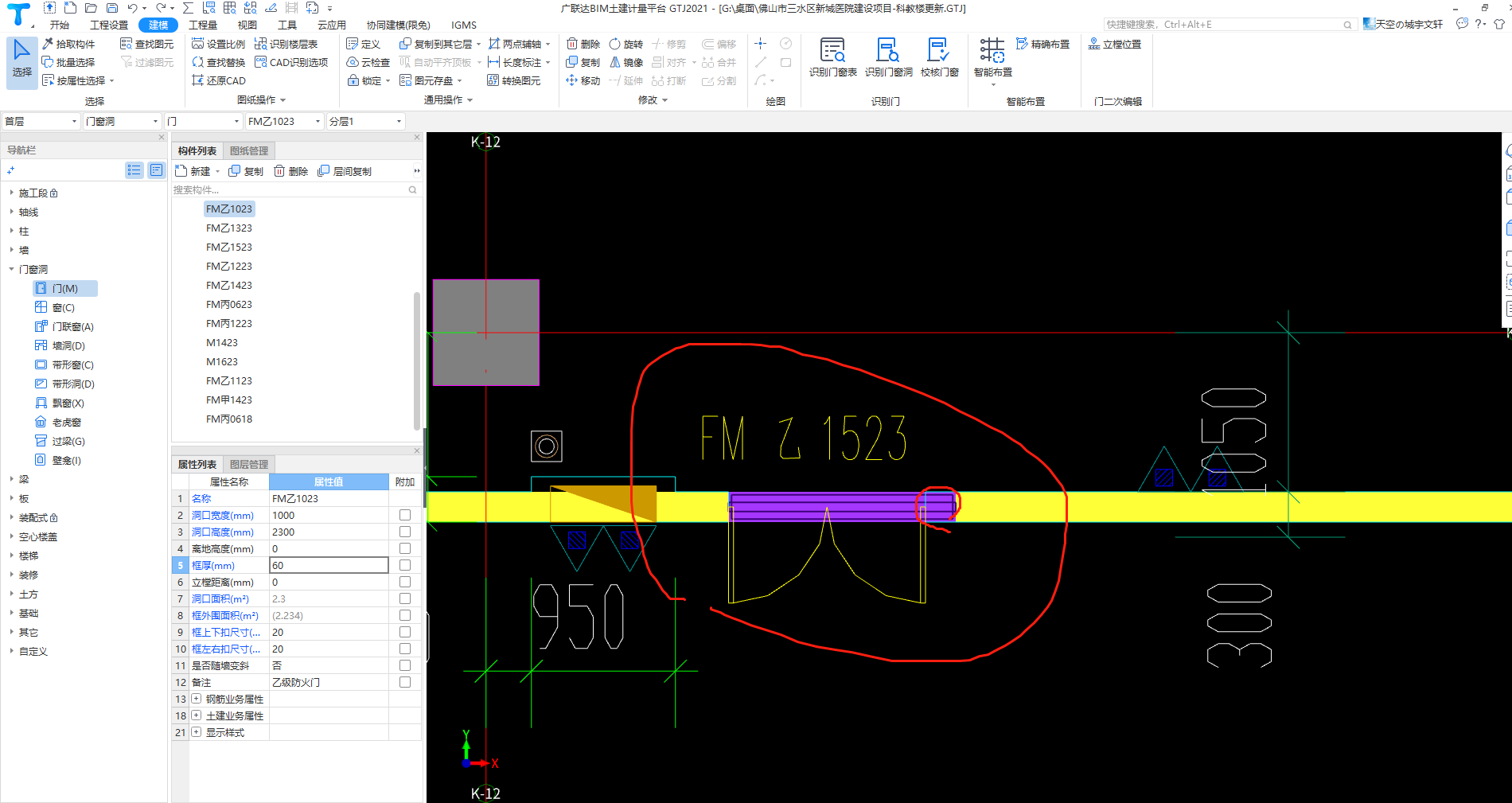The width and height of the screenshot is (1512, 803).
Task: Open 识别门窗表 recognize door-window table
Action: 832,57
